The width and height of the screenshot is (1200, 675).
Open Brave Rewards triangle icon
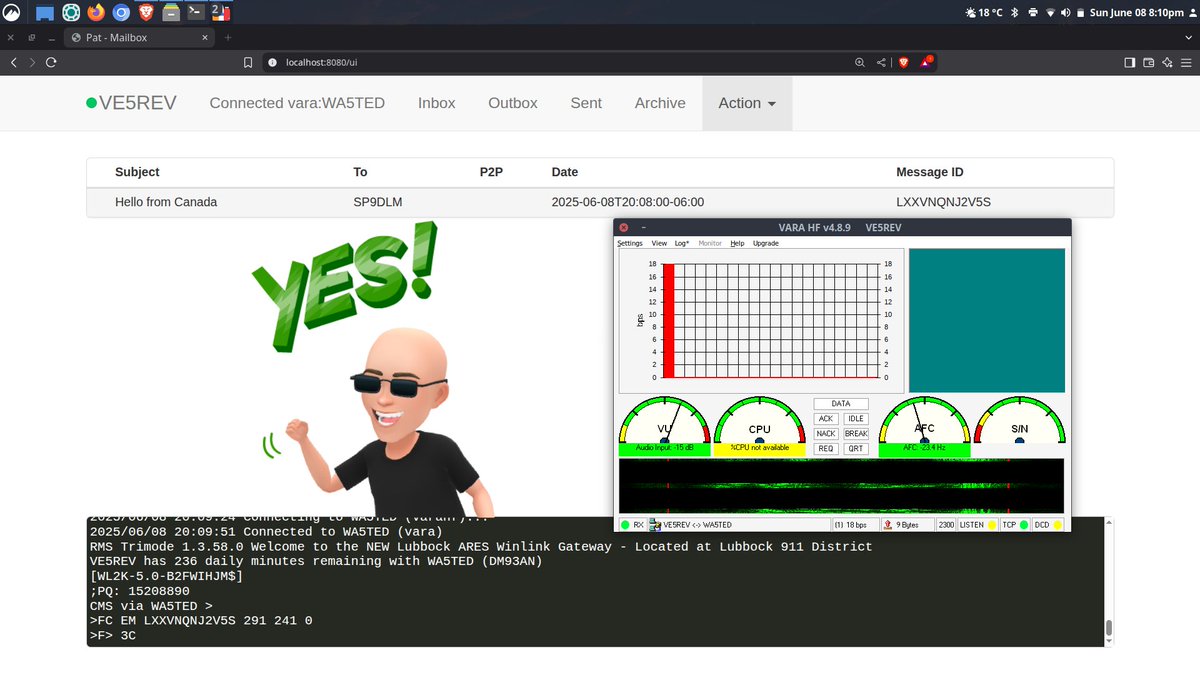(x=927, y=62)
